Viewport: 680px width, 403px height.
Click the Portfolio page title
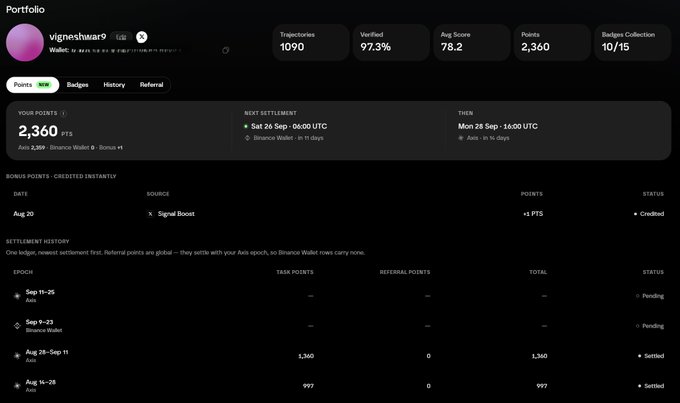point(25,9)
